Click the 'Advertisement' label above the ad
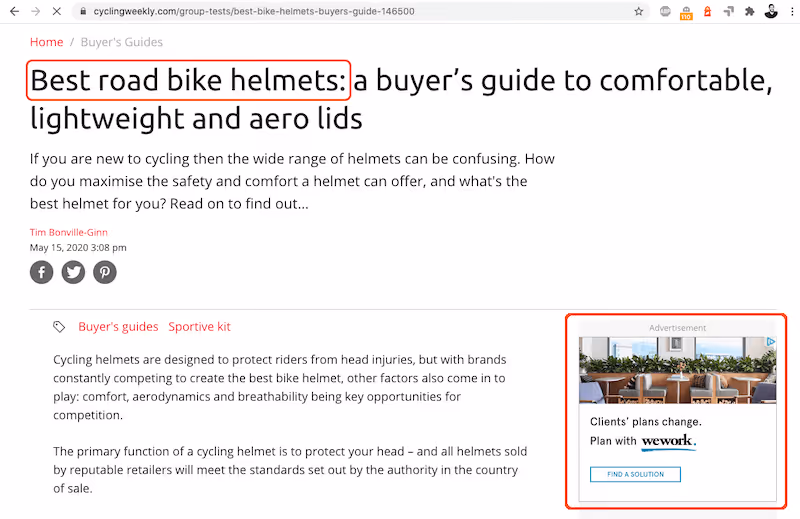The image size is (800, 519). click(678, 328)
